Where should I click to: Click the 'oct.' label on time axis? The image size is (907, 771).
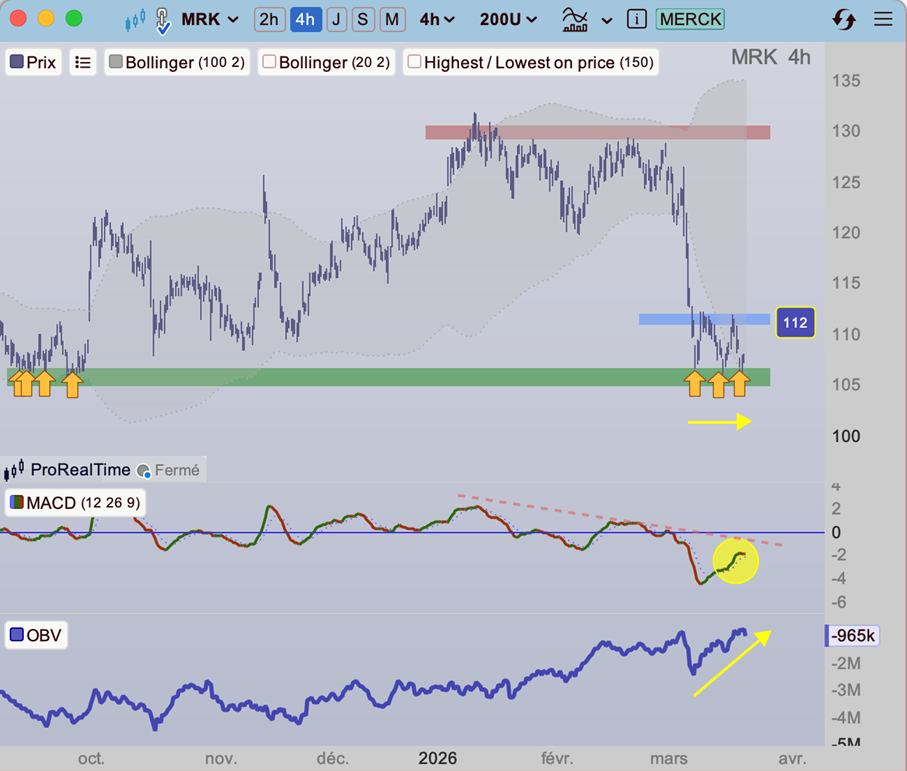[91, 758]
